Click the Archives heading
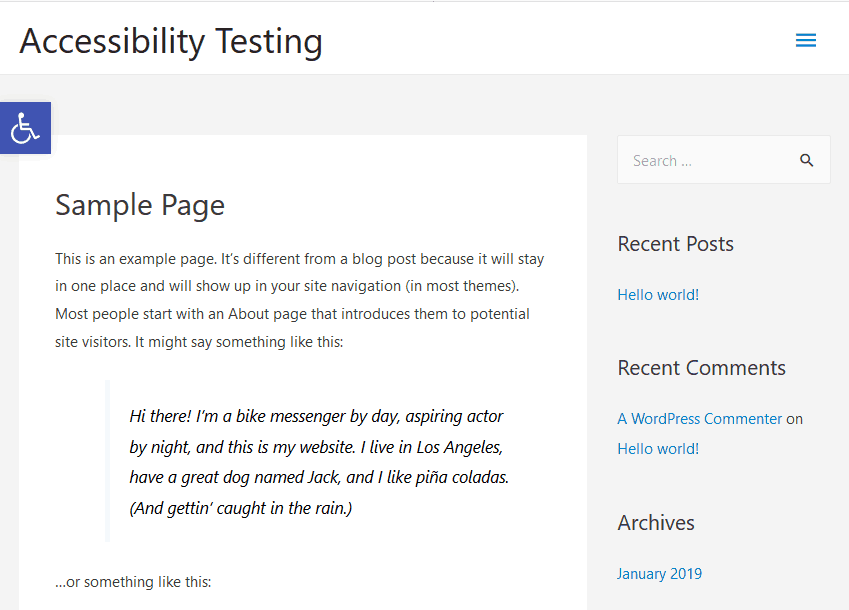This screenshot has width=849, height=610. (655, 522)
